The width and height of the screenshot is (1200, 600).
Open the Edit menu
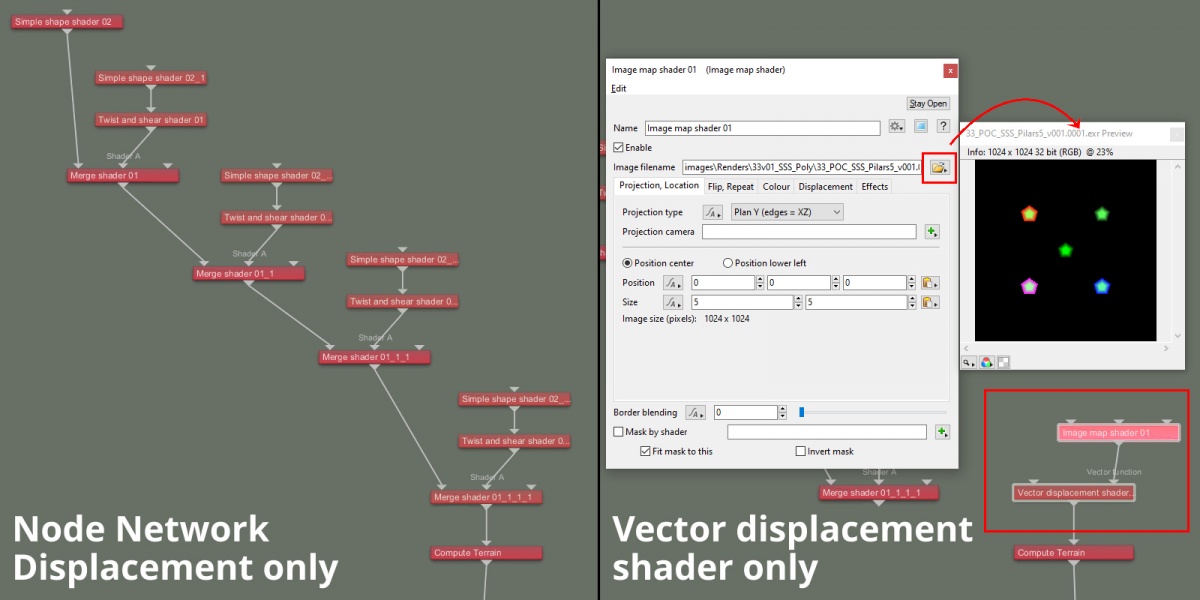(x=618, y=88)
